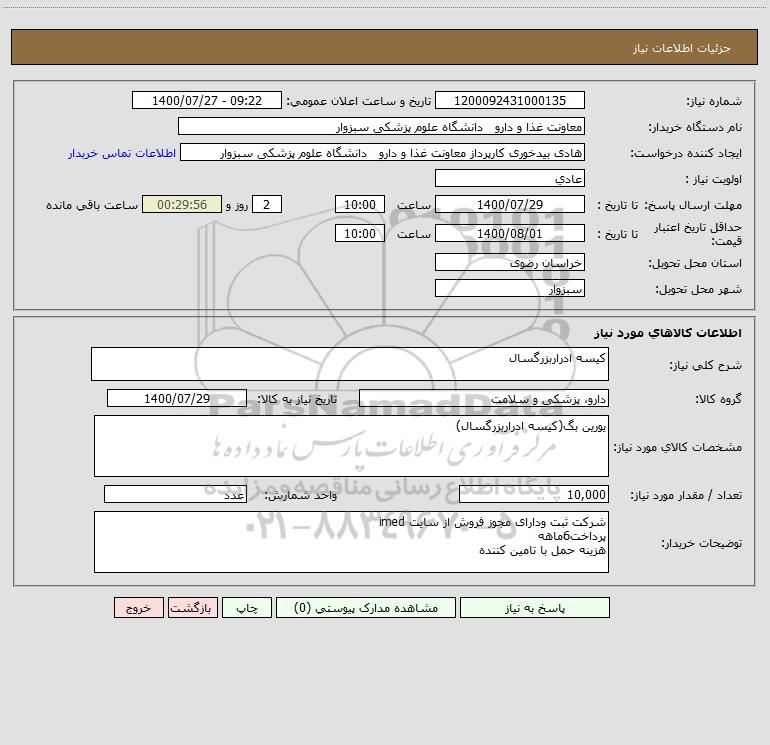Click the price validity date 1400/08/01
The image size is (770, 745).
[x=510, y=233]
